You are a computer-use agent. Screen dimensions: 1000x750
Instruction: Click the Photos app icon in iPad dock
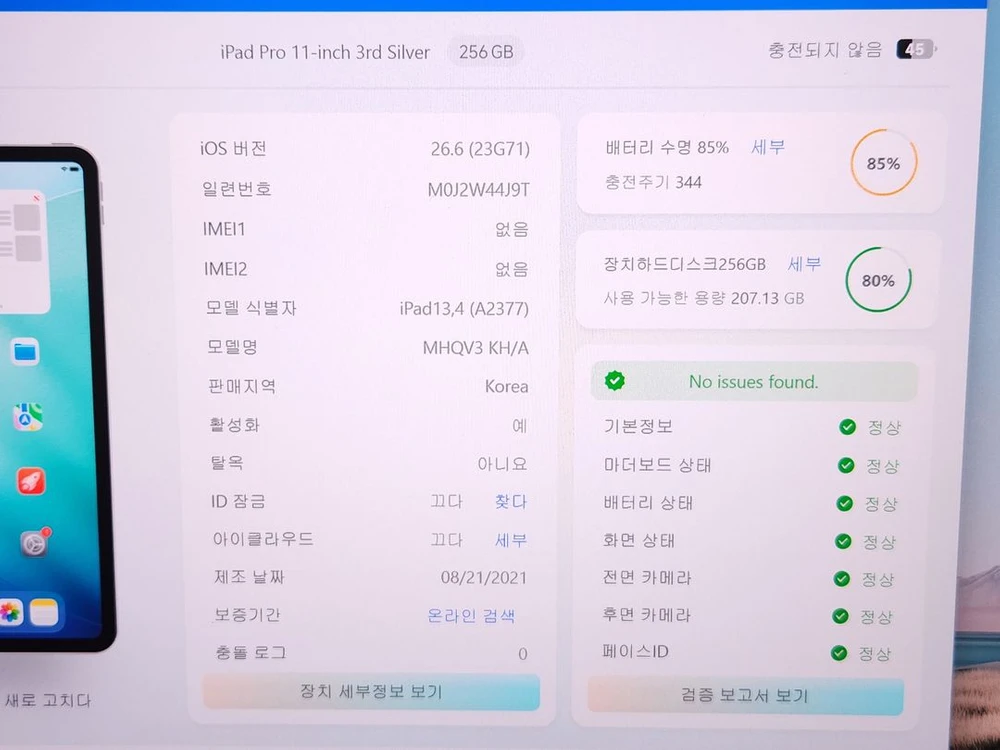[x=10, y=612]
